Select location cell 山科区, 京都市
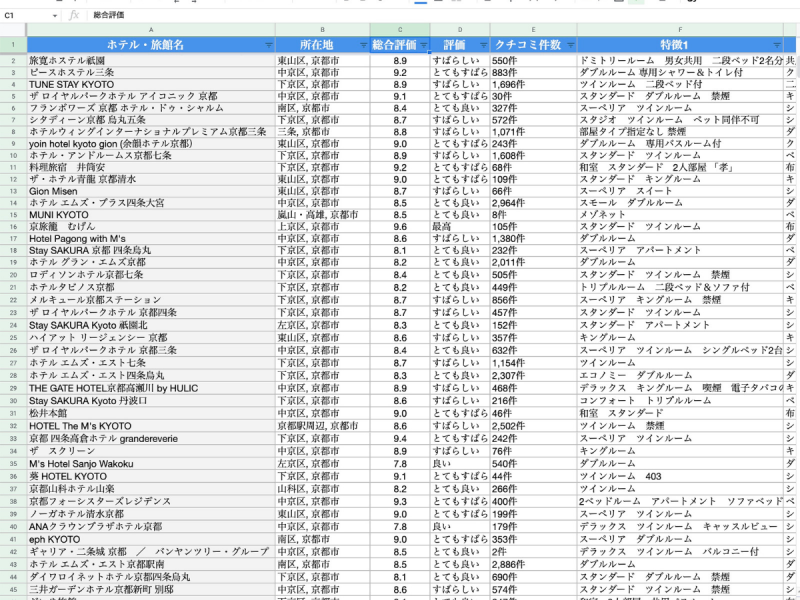Screen dimensions: 800x600 [322, 489]
